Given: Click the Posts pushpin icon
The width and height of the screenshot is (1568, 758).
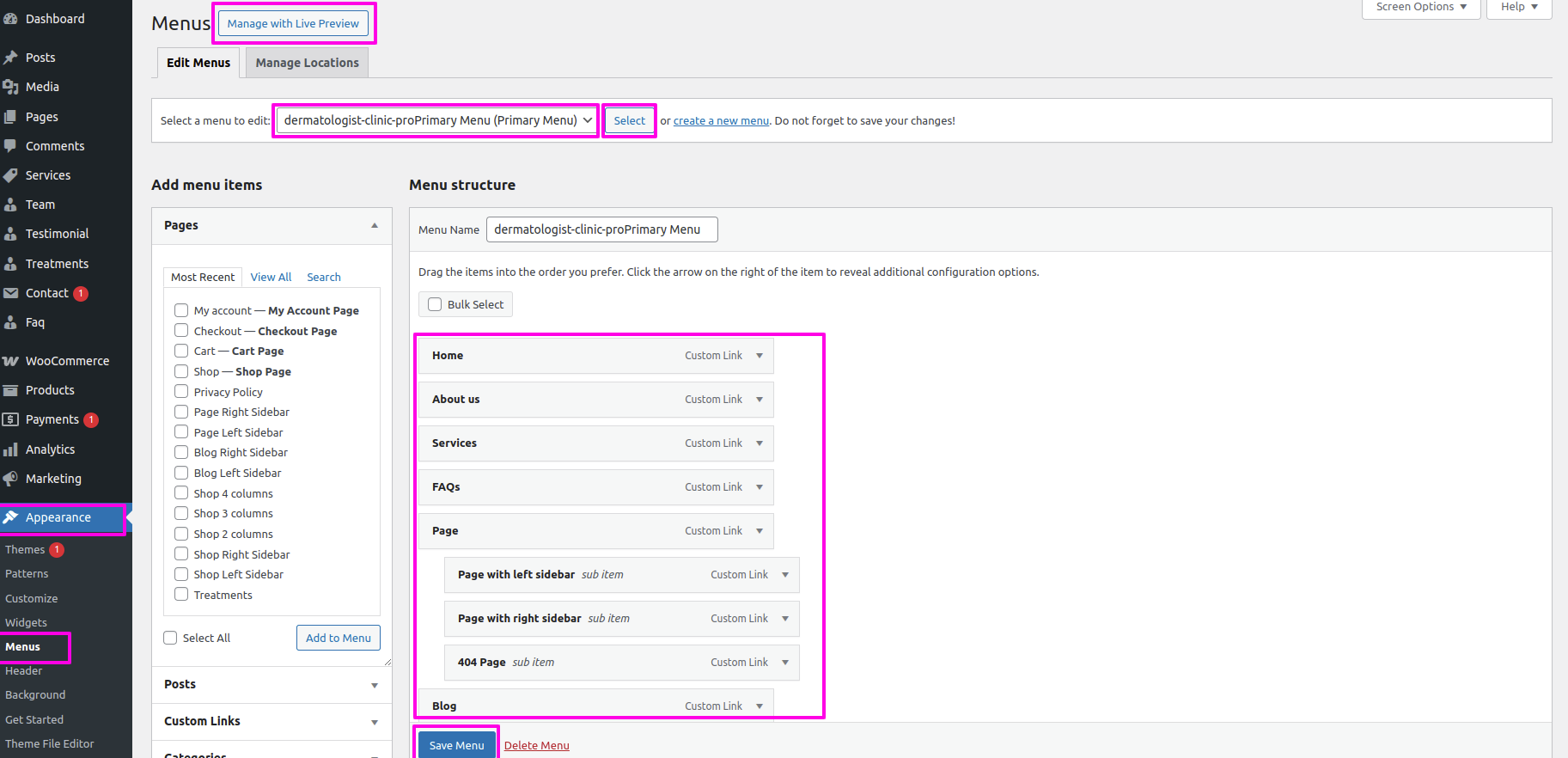Looking at the screenshot, I should pos(10,58).
